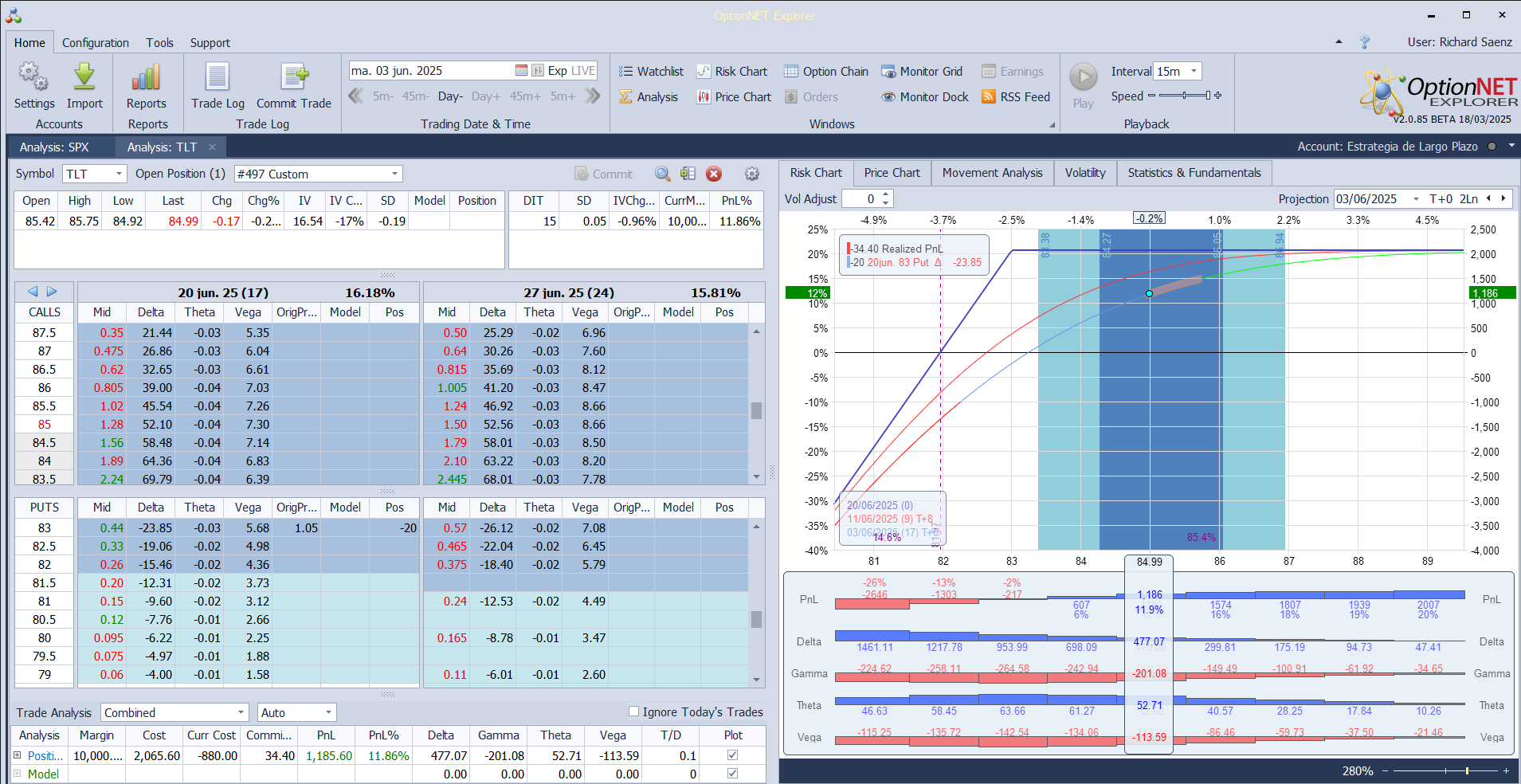Click the 5m- step button
Image resolution: width=1521 pixels, height=784 pixels.
[383, 96]
